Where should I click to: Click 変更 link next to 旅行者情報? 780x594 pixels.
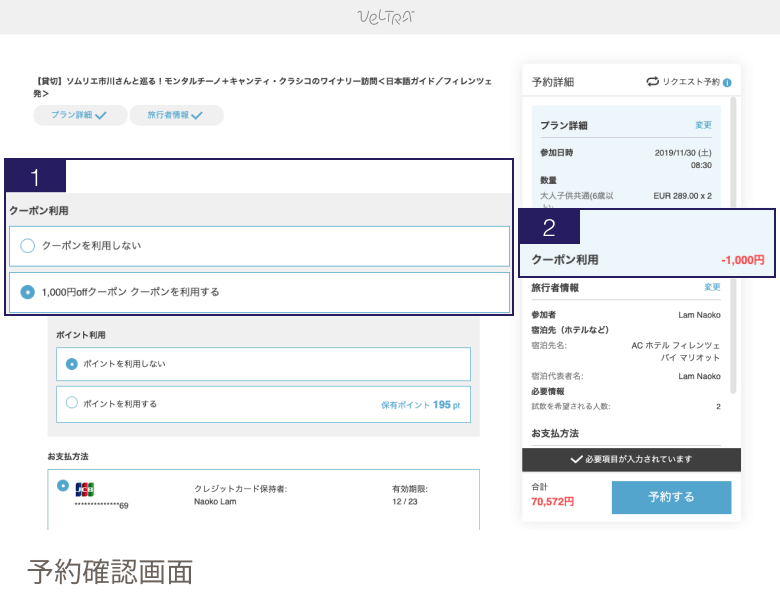pyautogui.click(x=711, y=287)
